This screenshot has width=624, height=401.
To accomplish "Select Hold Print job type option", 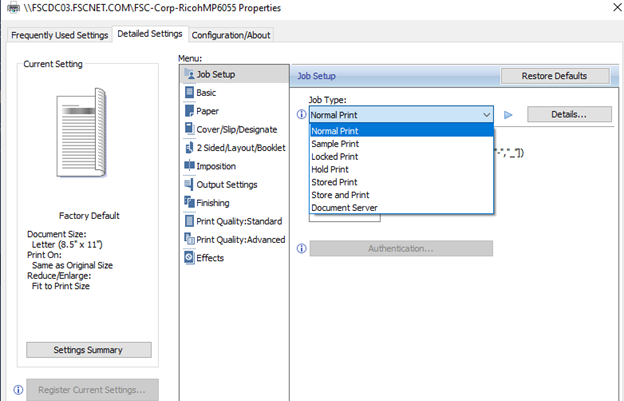I will pyautogui.click(x=332, y=170).
